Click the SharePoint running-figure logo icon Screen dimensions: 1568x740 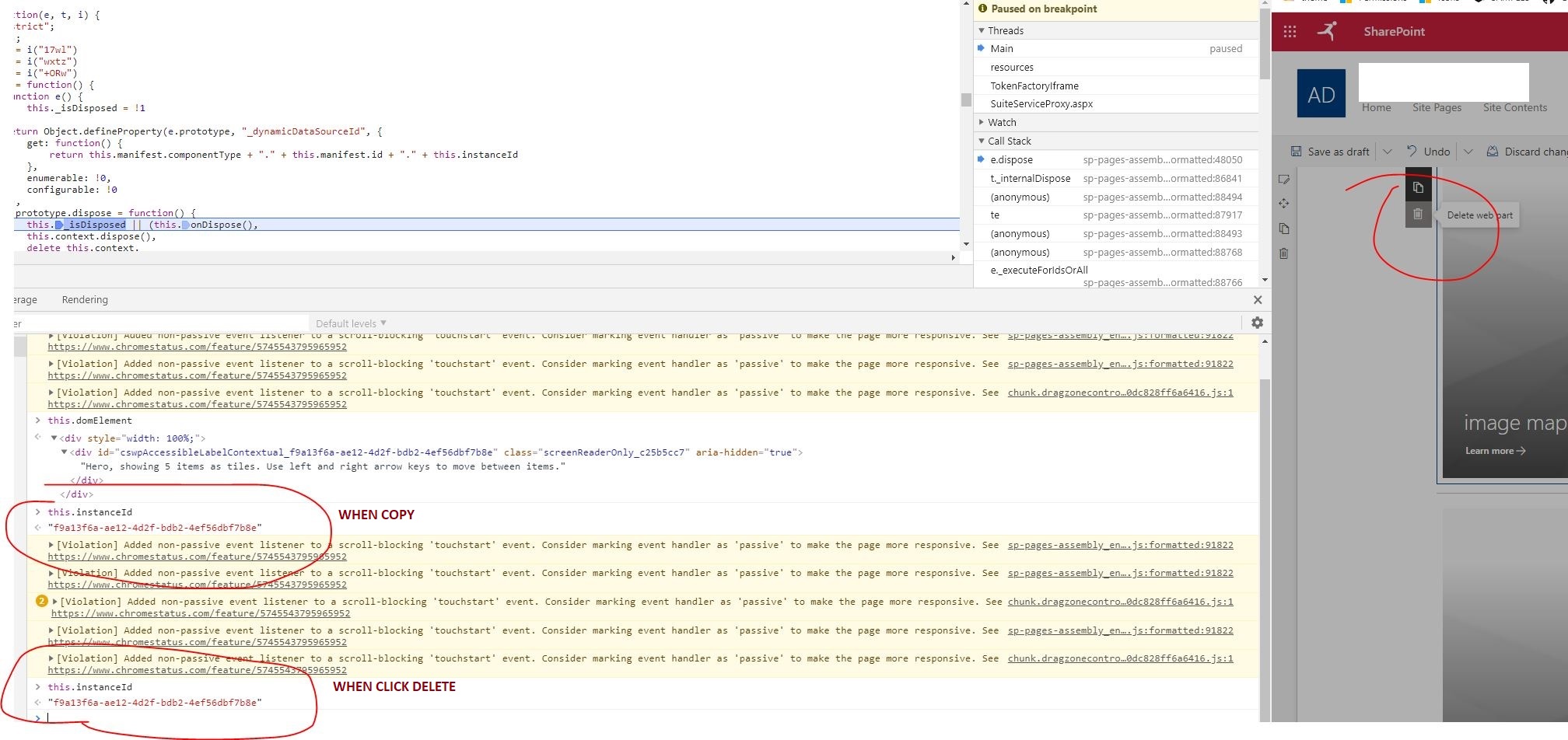pos(1327,31)
